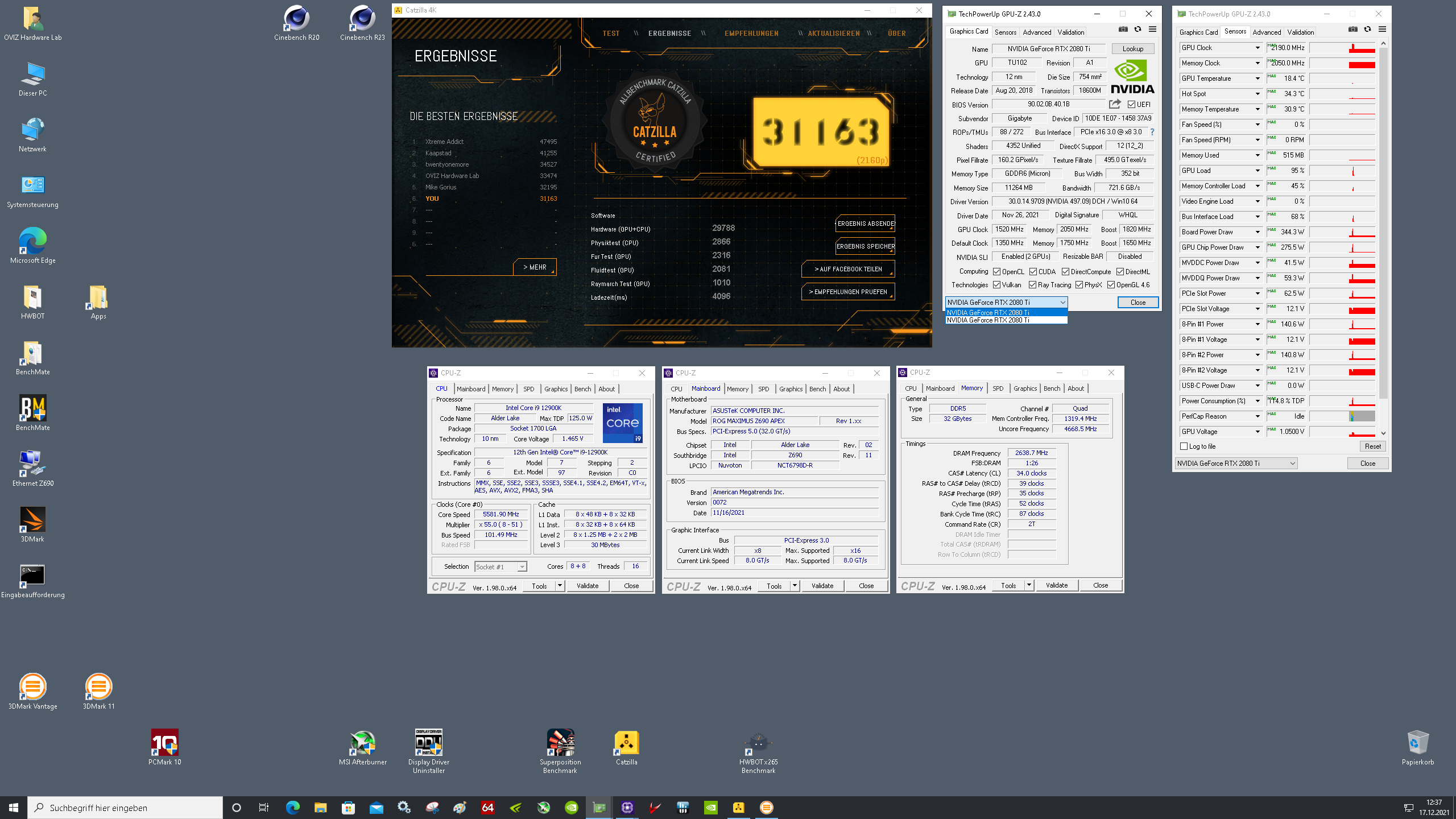Open the Papierkorb recycle bin

(x=1417, y=748)
